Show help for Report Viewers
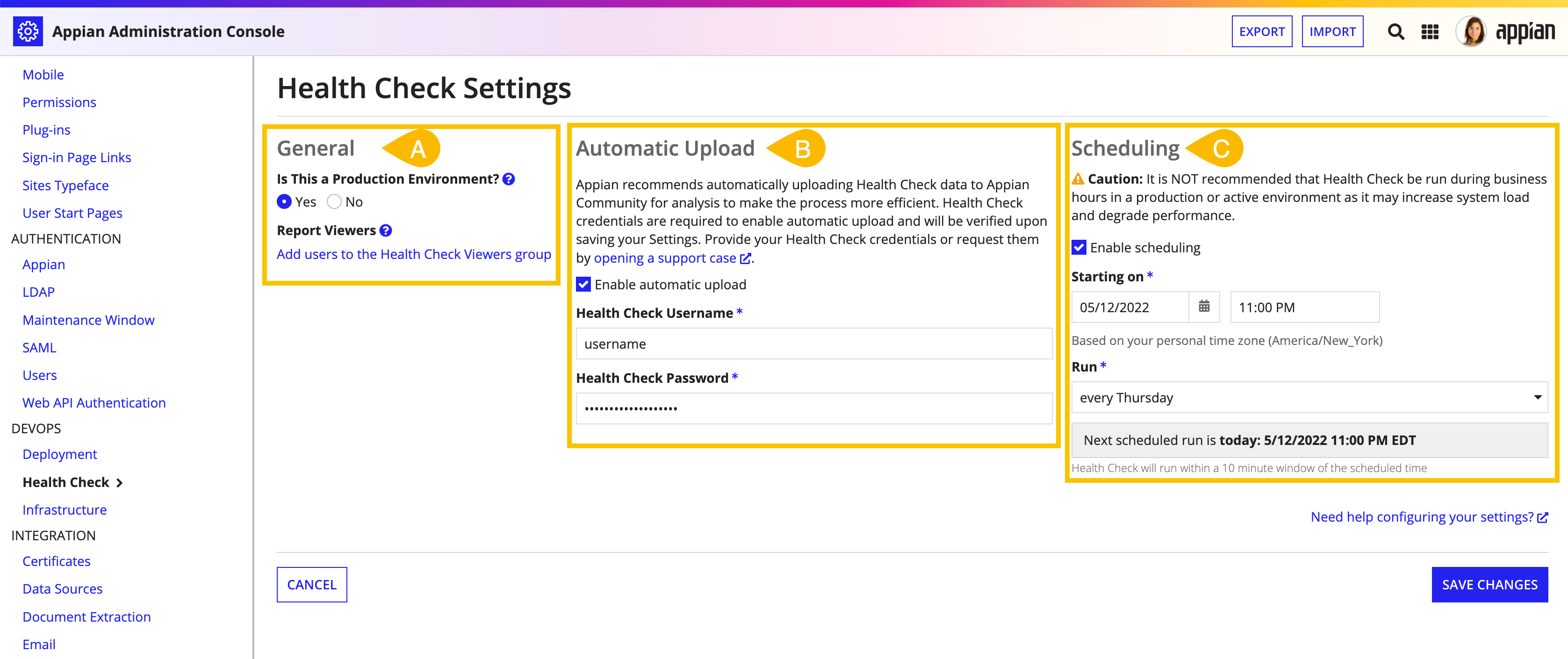 (x=385, y=230)
